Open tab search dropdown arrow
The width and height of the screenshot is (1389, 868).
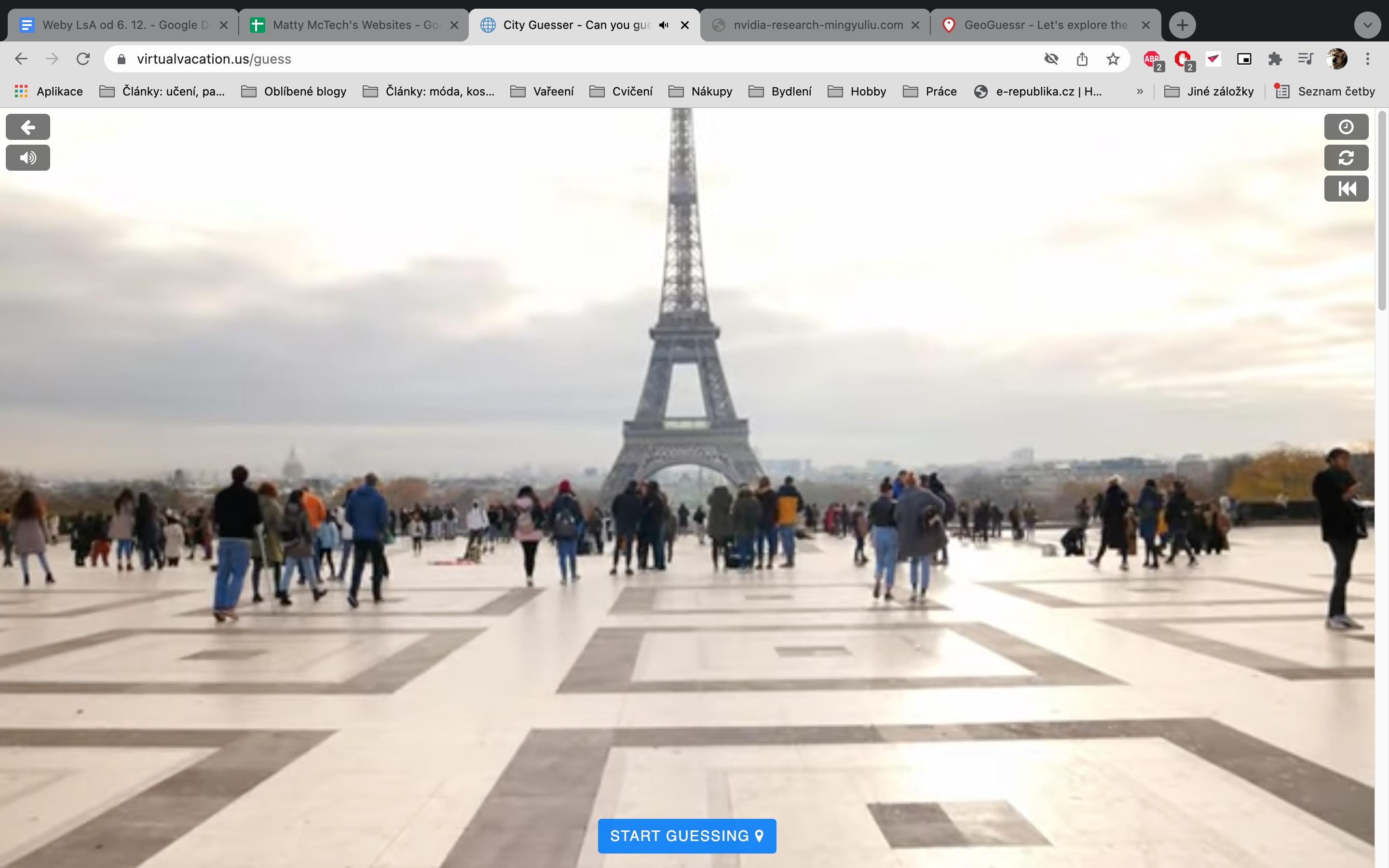(x=1367, y=25)
